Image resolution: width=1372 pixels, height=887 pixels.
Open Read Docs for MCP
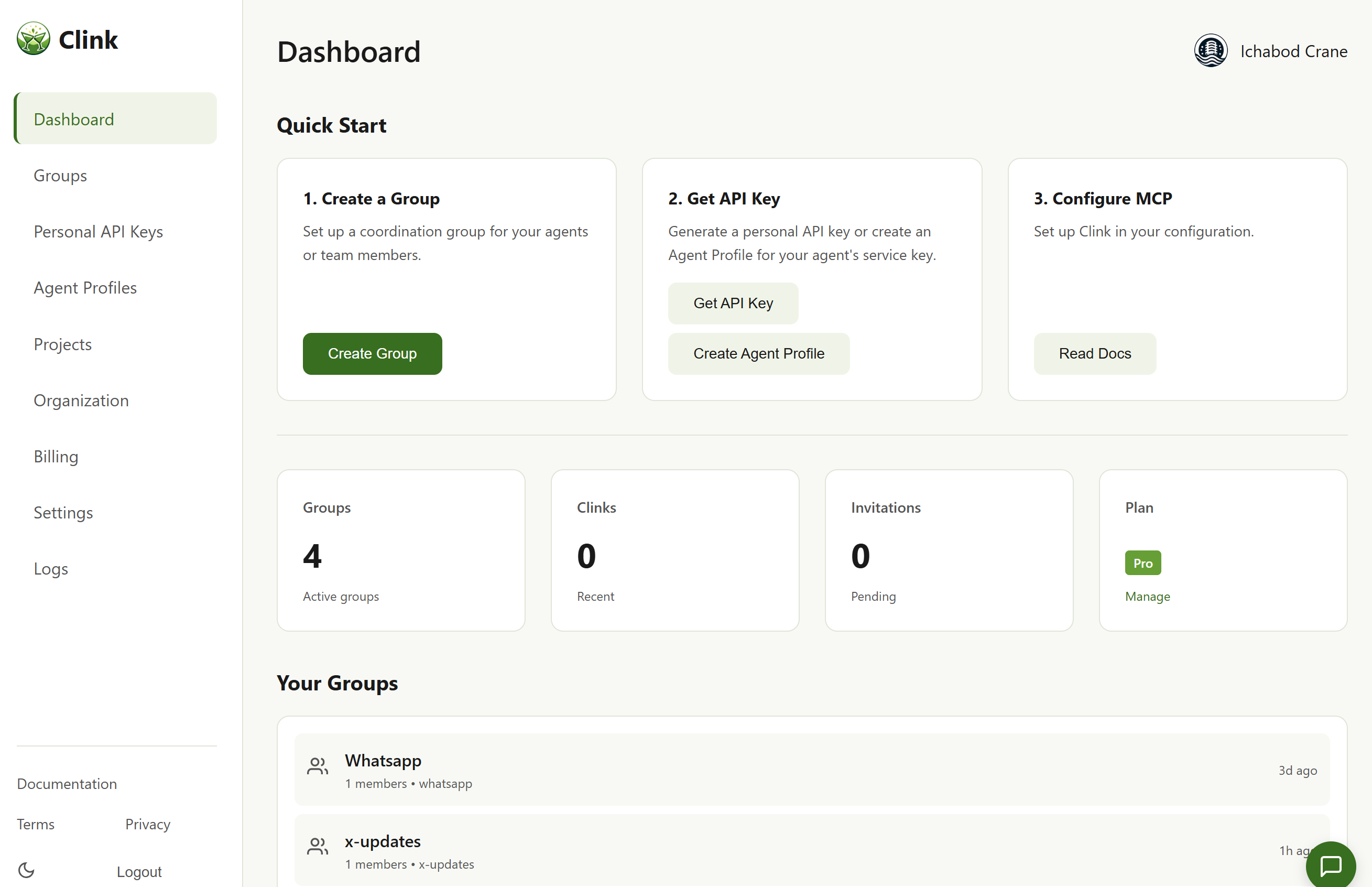coord(1094,354)
